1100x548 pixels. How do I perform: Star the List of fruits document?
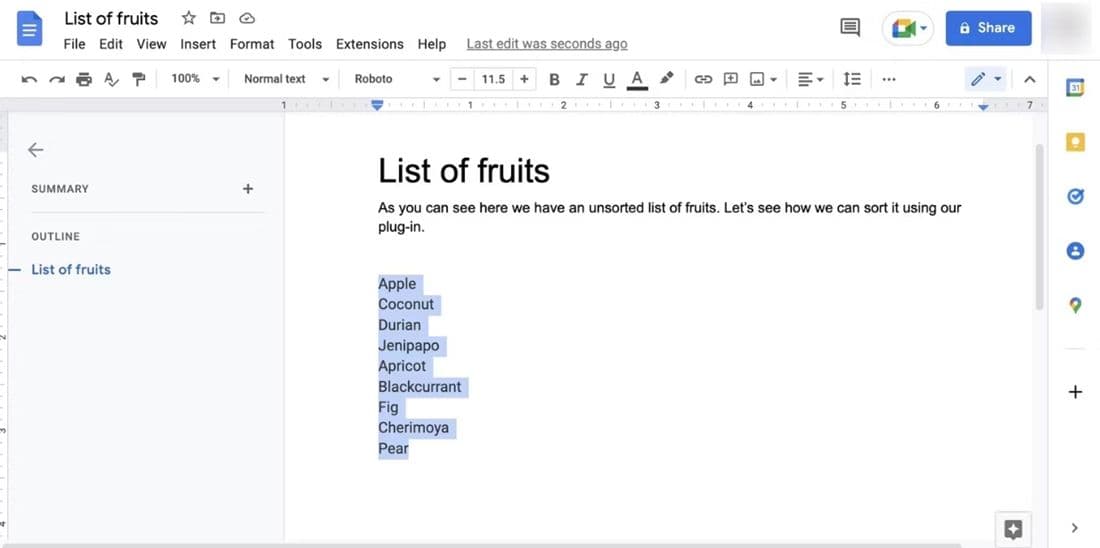pos(189,18)
